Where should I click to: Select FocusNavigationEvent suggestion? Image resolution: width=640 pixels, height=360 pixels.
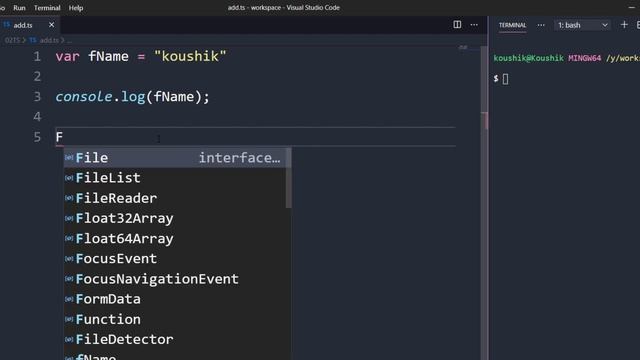pyautogui.click(x=175, y=279)
